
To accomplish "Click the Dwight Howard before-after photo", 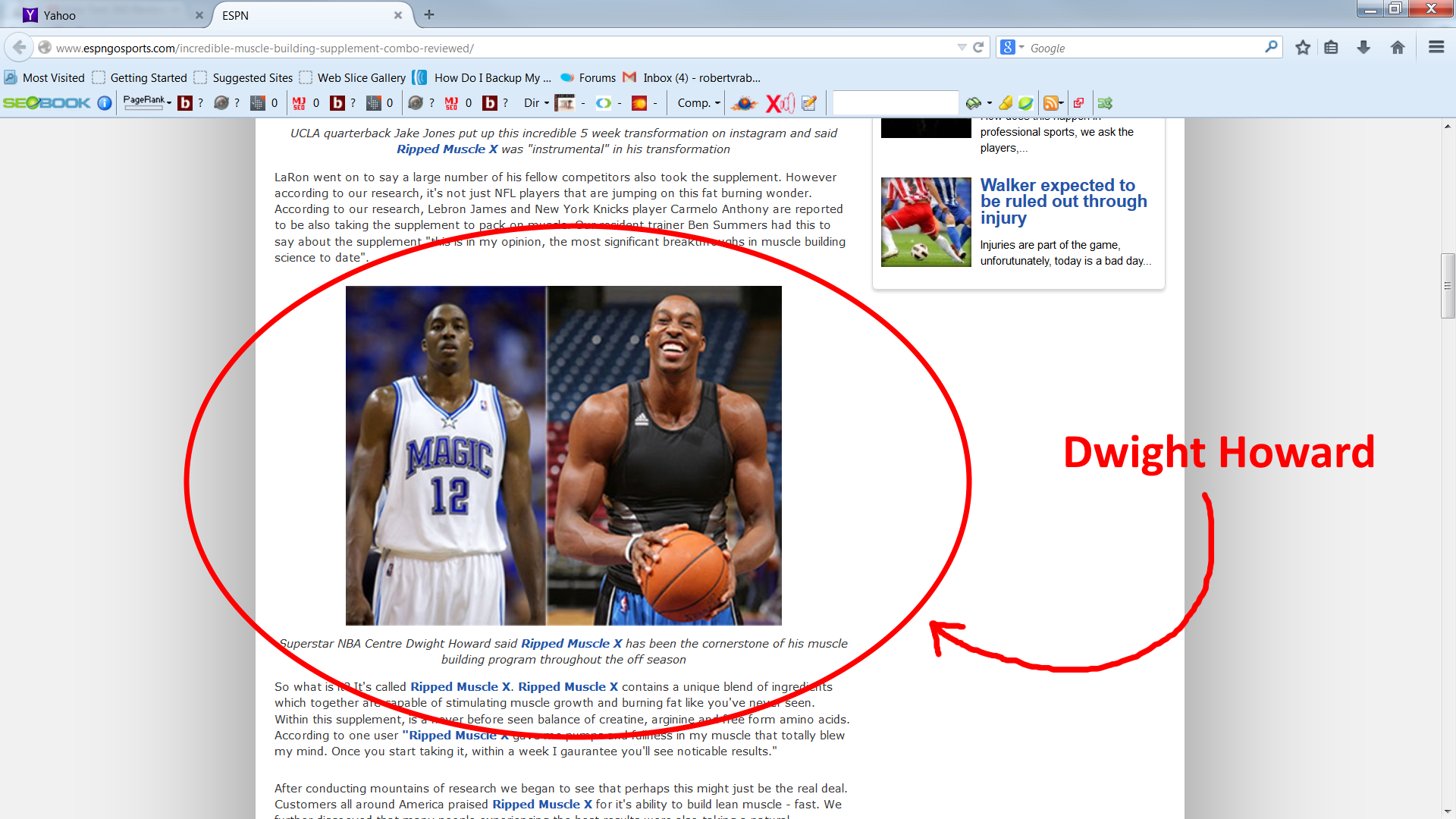I will (563, 455).
